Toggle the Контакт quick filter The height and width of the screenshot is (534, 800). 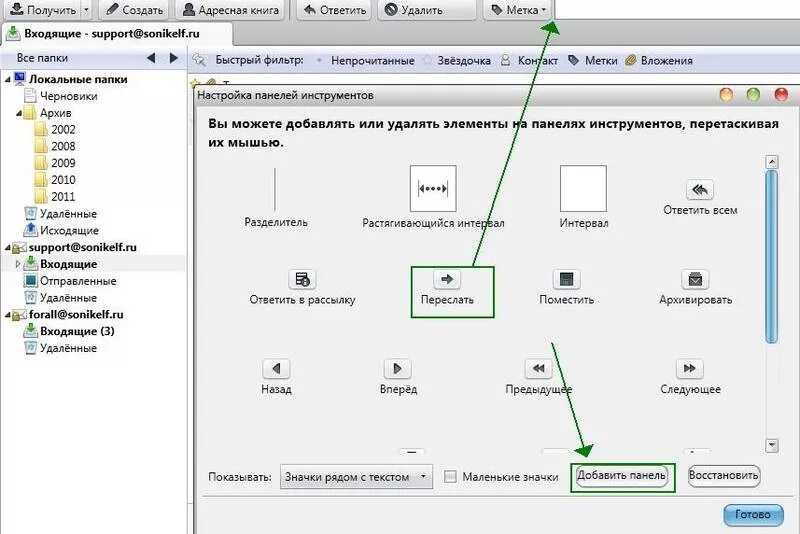coord(529,60)
